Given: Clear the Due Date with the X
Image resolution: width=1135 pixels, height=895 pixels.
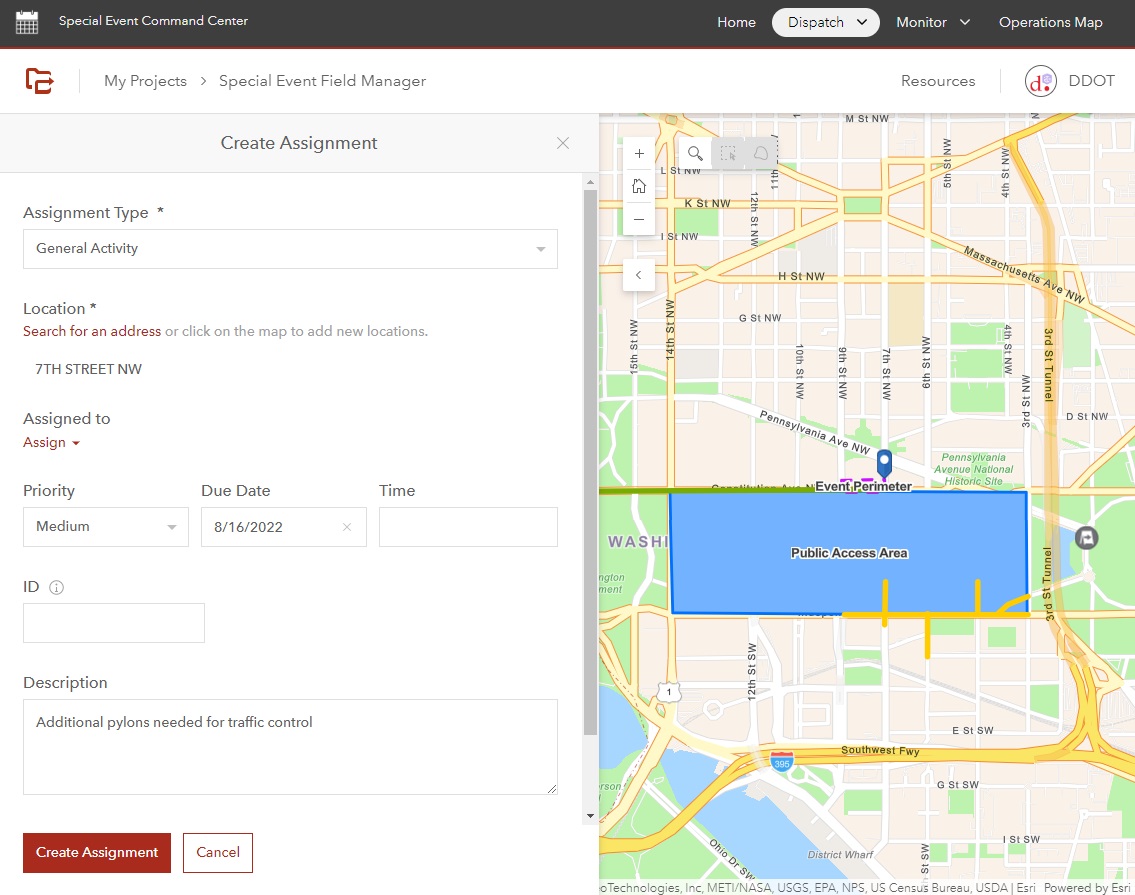Looking at the screenshot, I should click(346, 527).
